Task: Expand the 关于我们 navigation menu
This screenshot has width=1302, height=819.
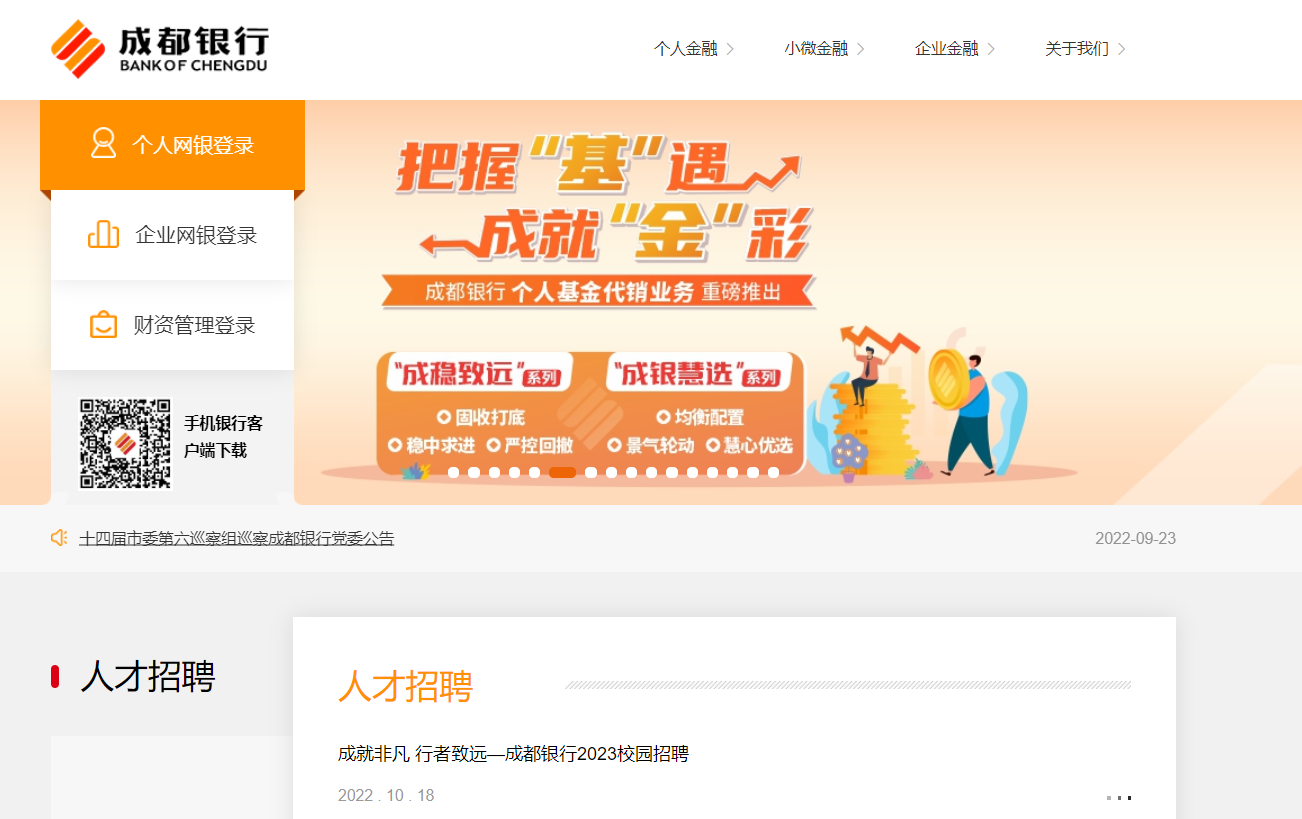Action: click(1085, 49)
